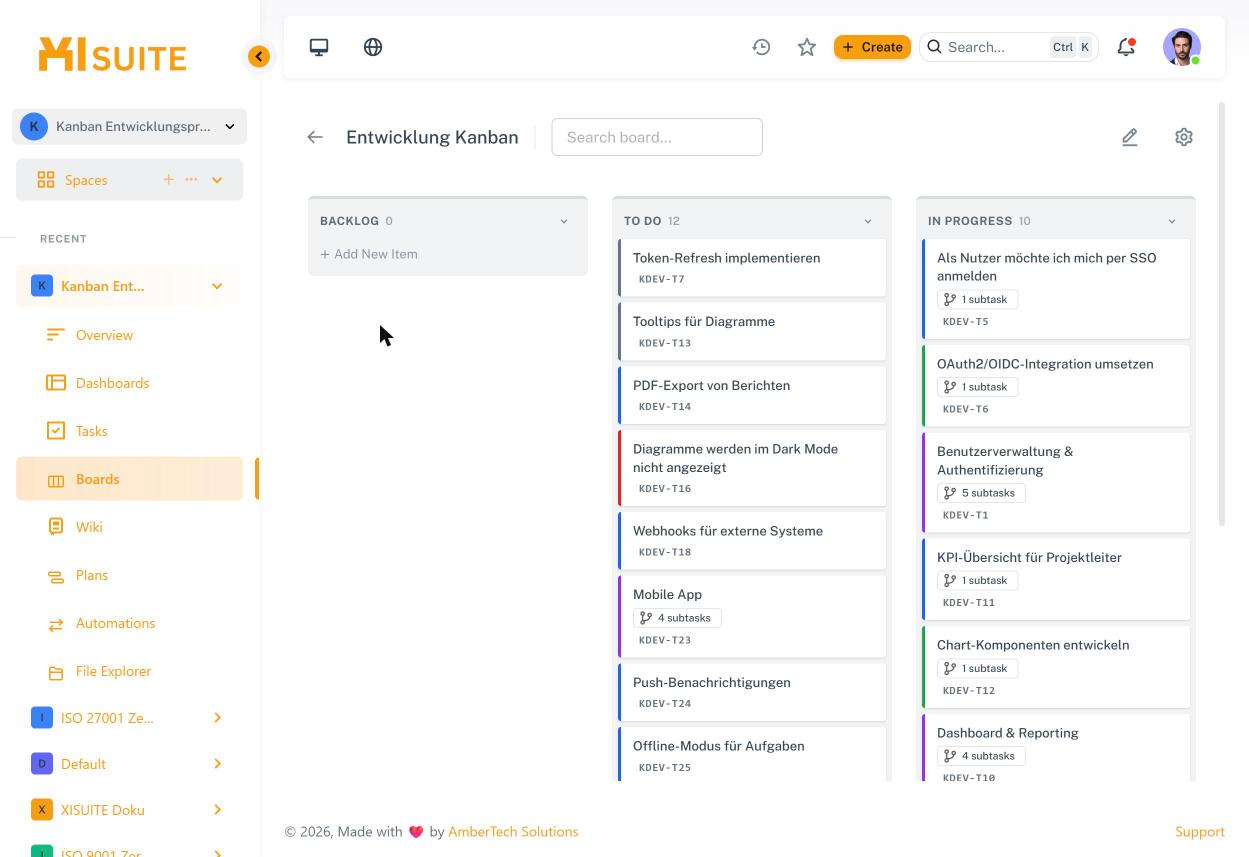
Task: Open the workspace selector Kanban Entwicklungspr...
Action: (130, 126)
